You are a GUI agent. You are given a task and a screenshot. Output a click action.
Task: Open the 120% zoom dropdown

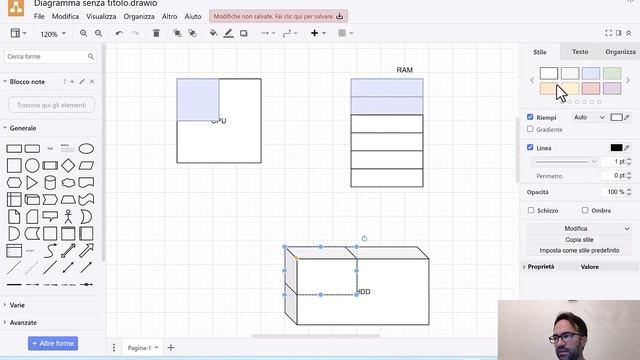pos(52,34)
